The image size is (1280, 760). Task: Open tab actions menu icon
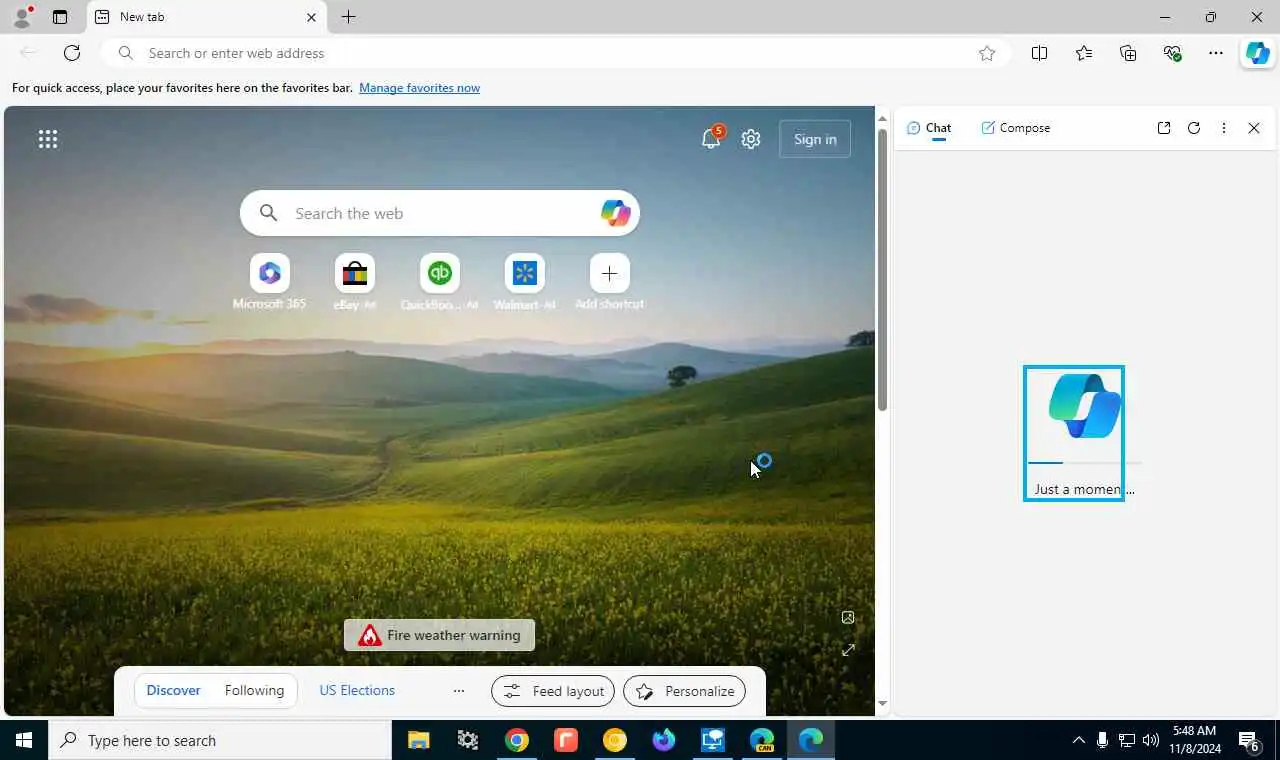pos(60,17)
